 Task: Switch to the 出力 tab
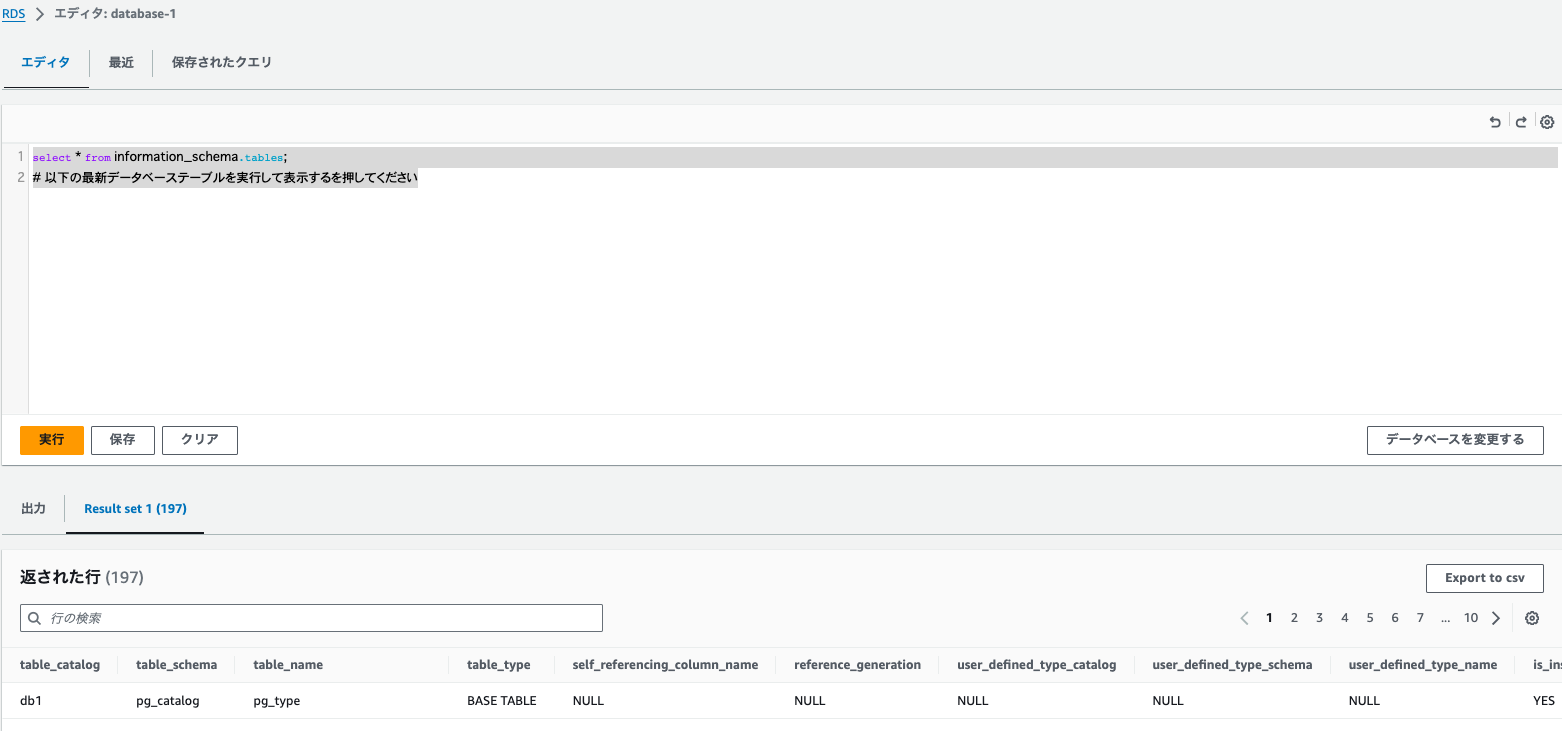(33, 508)
